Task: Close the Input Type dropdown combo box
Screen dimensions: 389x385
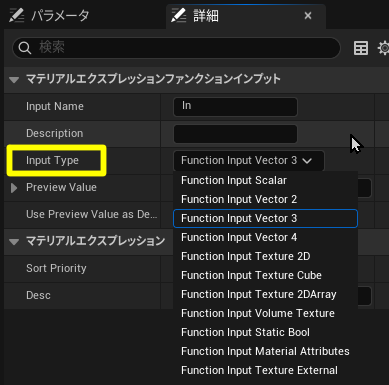Action: tap(249, 161)
